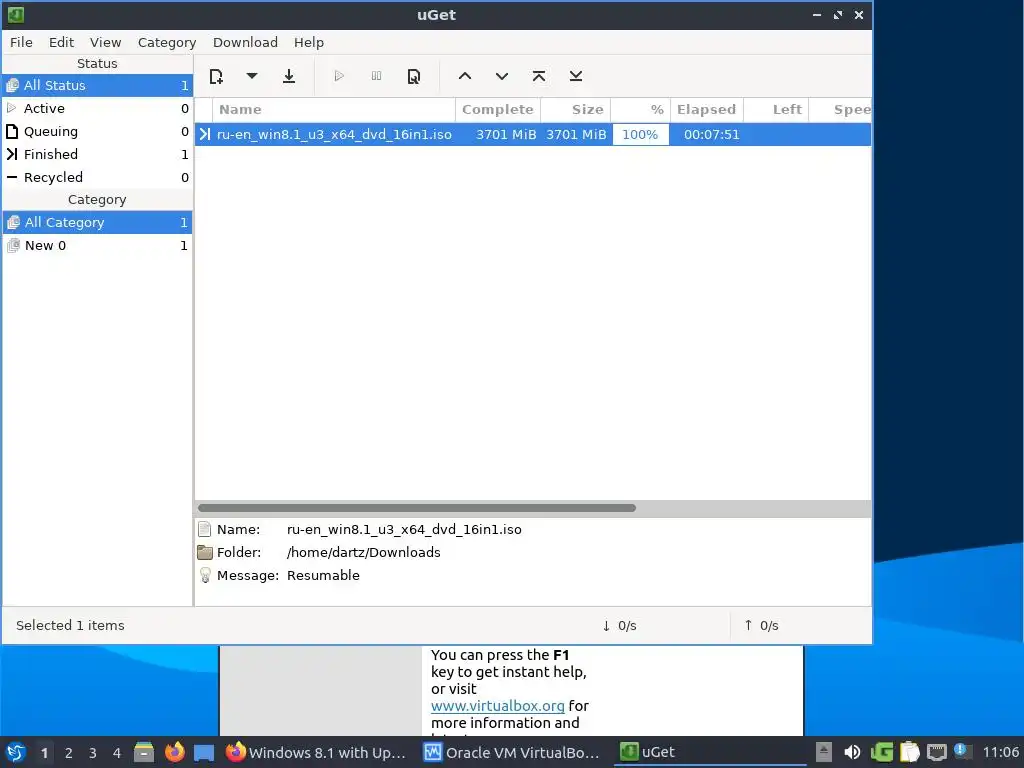Image resolution: width=1024 pixels, height=768 pixels.
Task: Click the Left column header
Action: coord(776,110)
